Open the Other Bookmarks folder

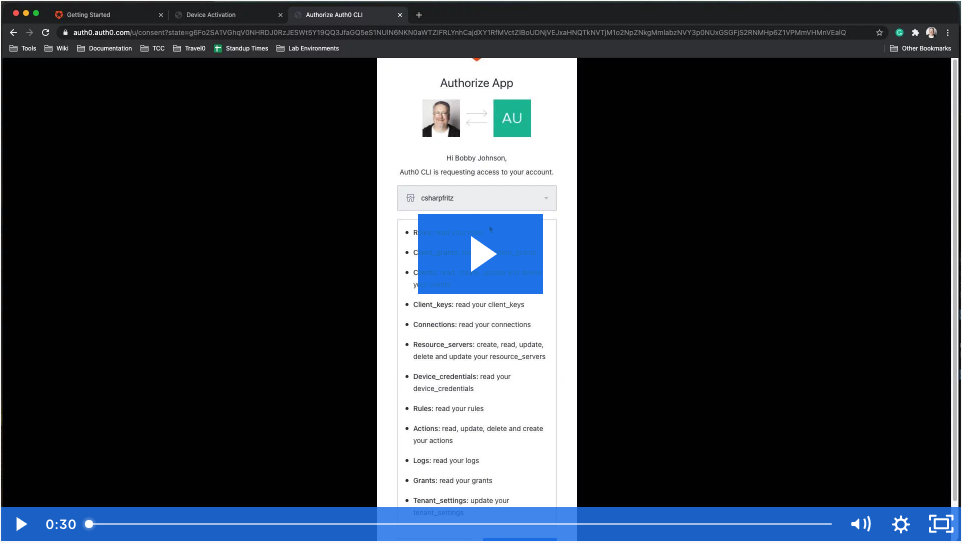tap(920, 48)
